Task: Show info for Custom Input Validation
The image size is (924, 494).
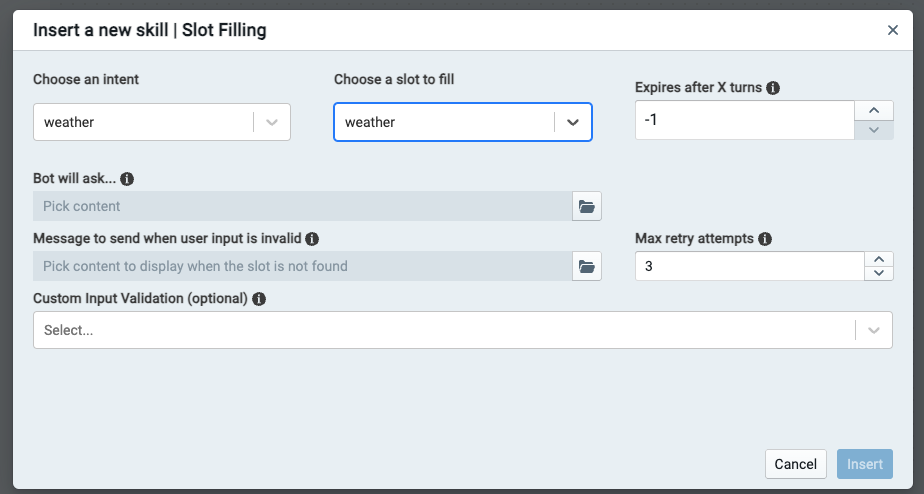Action: tap(259, 299)
